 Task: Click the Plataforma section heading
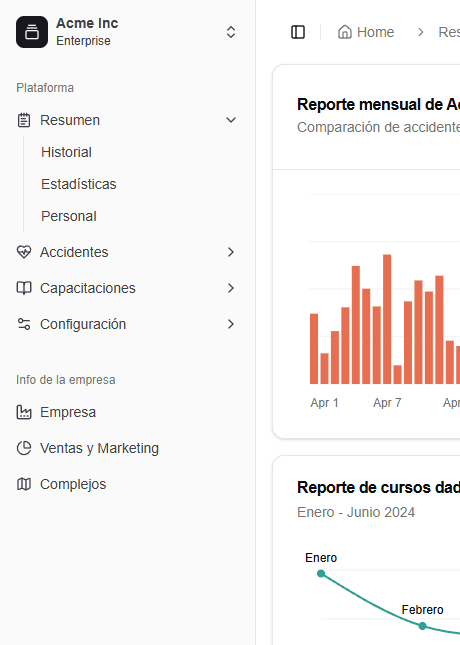click(x=45, y=88)
